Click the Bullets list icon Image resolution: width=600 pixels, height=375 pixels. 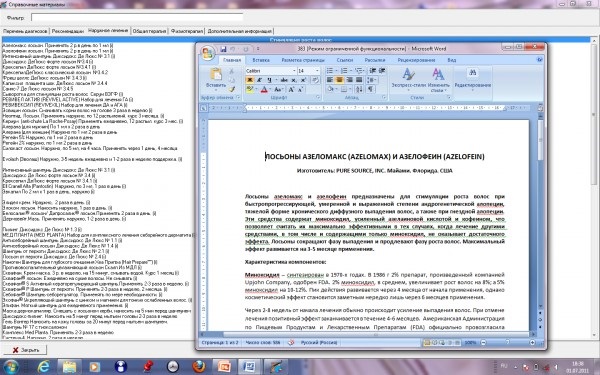[331, 71]
